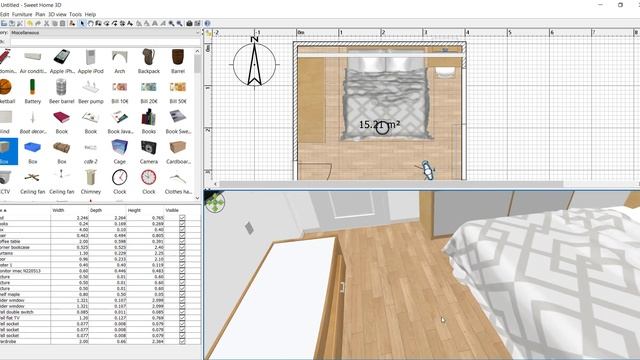Click the Cut scissors icon
The width and height of the screenshot is (640, 360).
pyautogui.click(x=47, y=24)
